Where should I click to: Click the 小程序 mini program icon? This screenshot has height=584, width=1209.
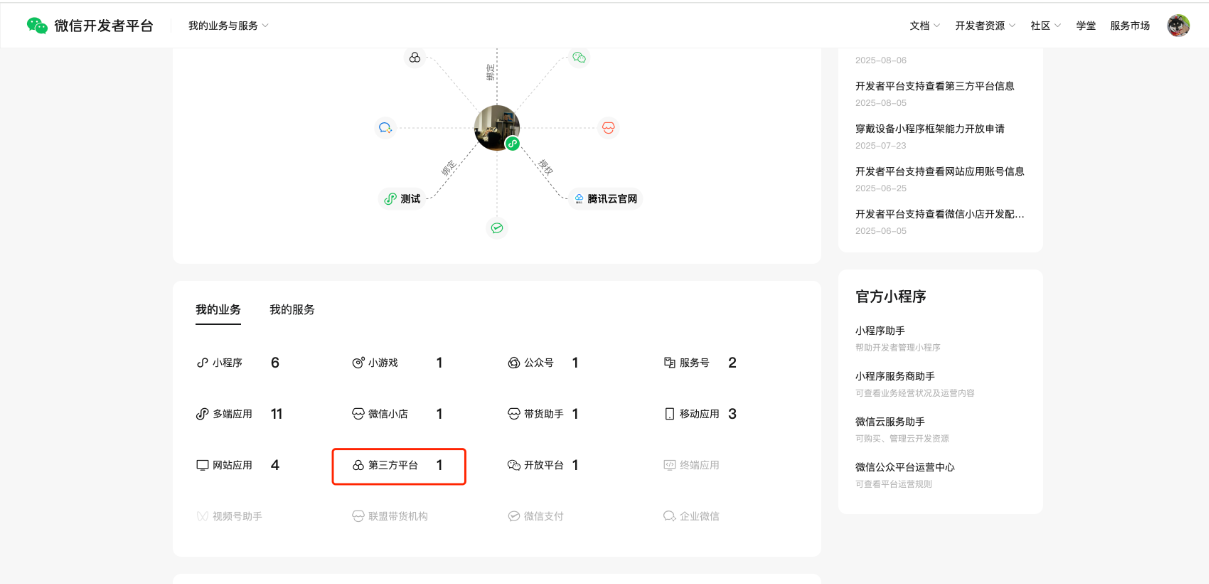tap(203, 363)
